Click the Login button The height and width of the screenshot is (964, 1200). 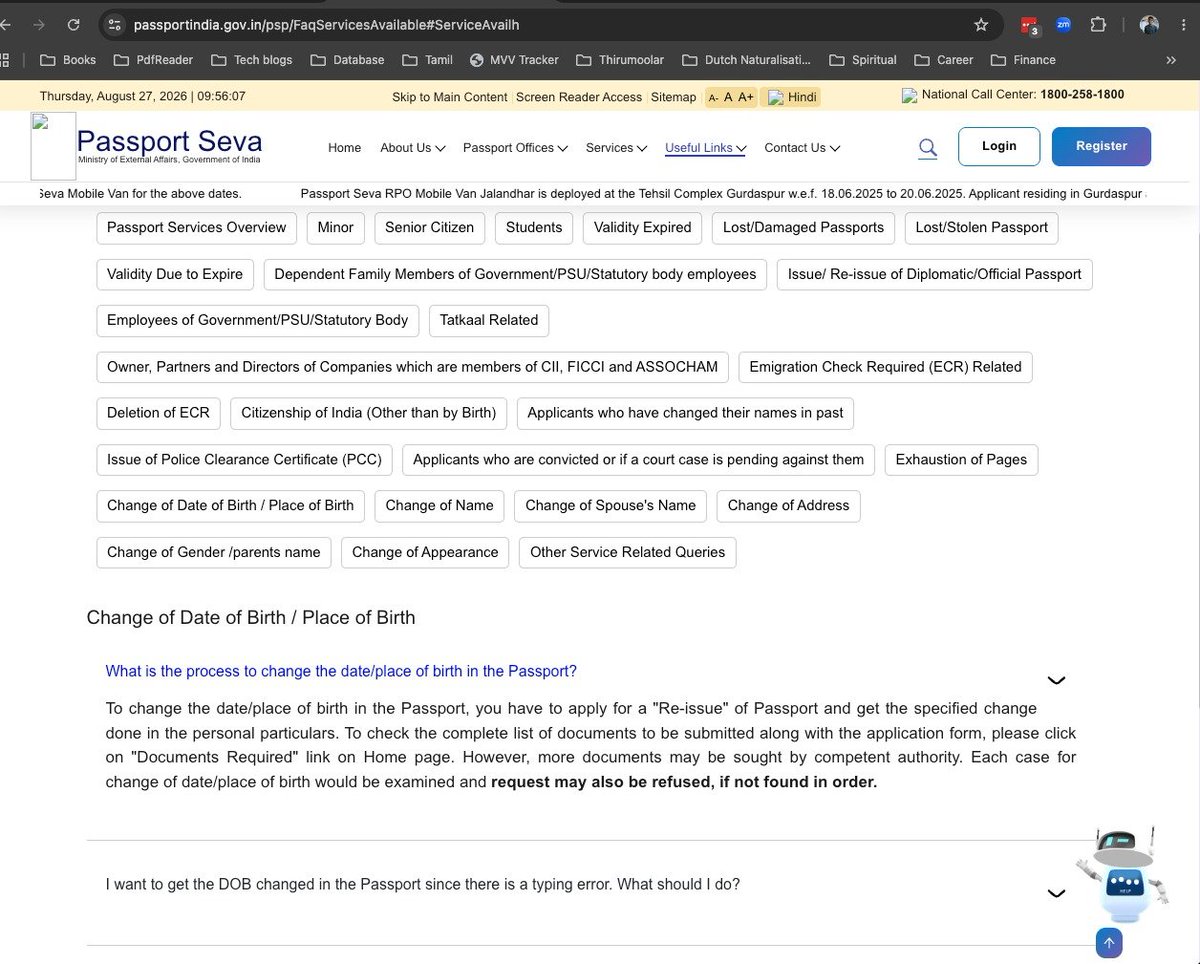(999, 146)
